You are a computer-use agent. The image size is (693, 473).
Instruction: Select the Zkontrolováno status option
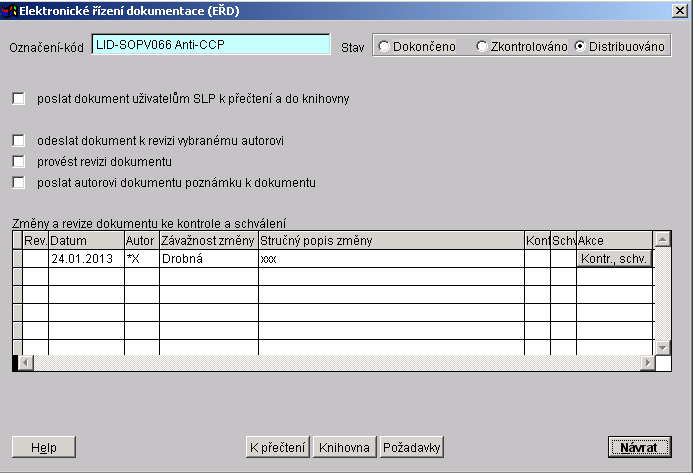pyautogui.click(x=482, y=47)
